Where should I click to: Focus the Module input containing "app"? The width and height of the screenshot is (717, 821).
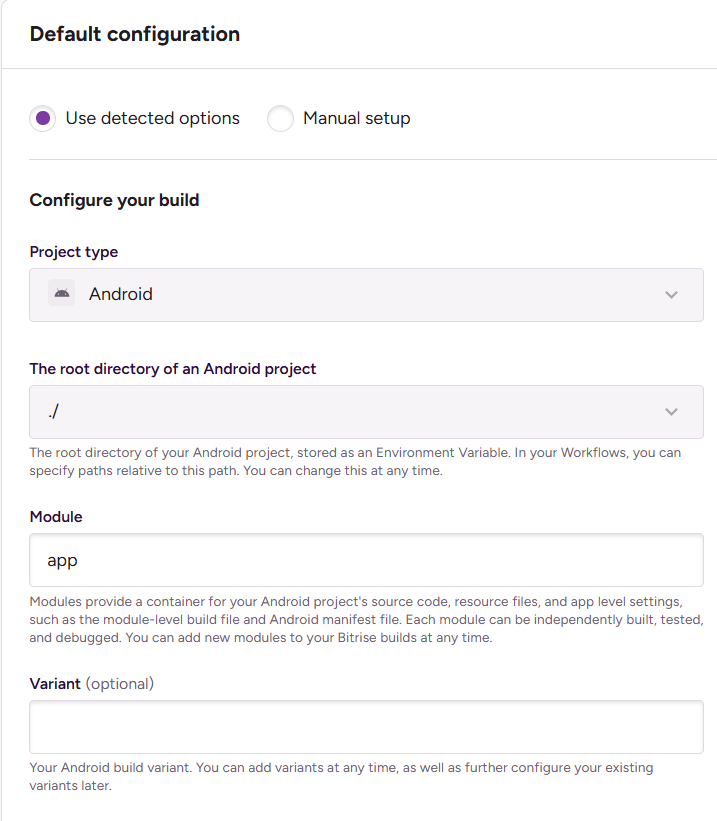coord(366,560)
